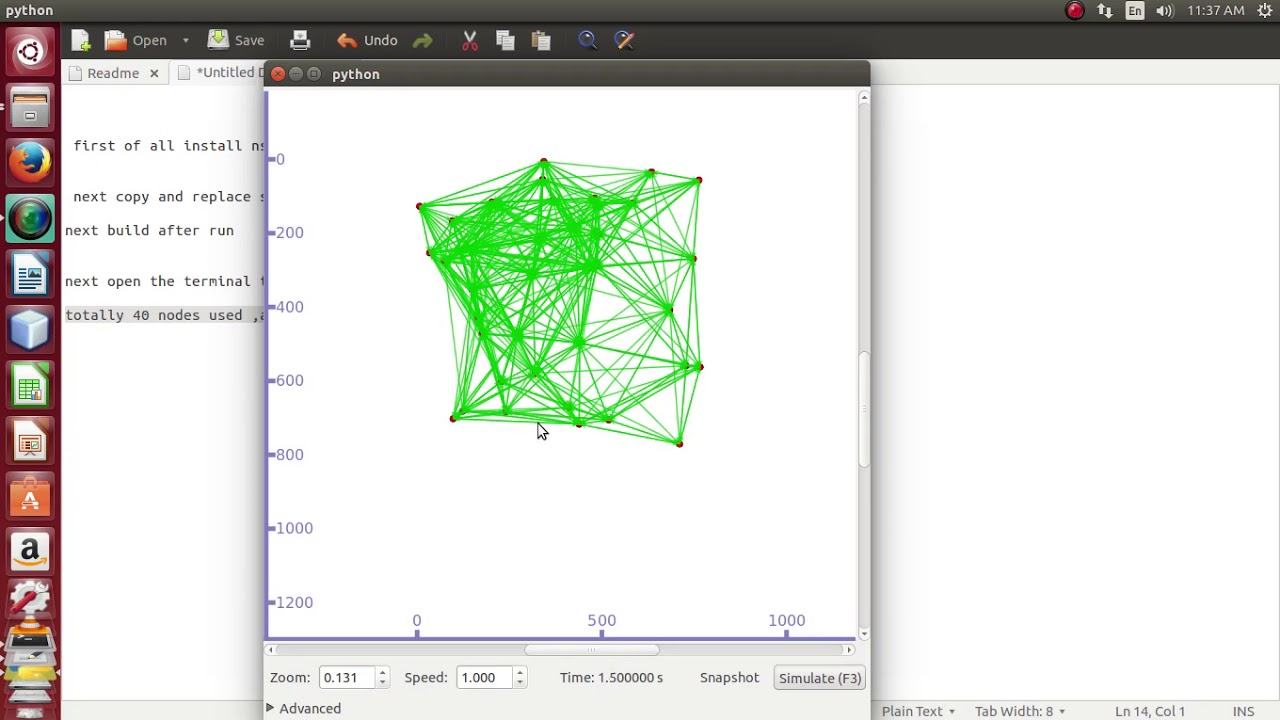
Task: Adjust the Speed spinner arrows
Action: pyautogui.click(x=519, y=678)
